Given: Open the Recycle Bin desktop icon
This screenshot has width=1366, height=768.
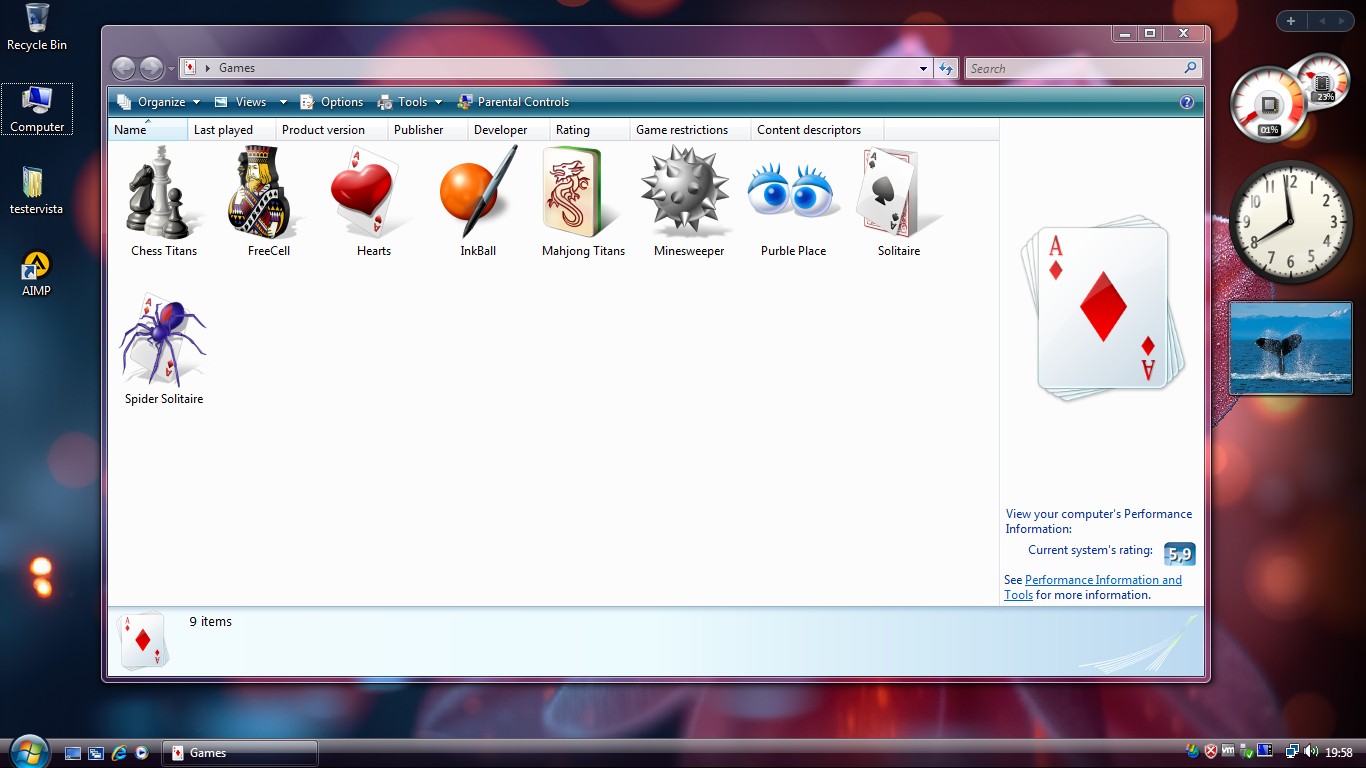Looking at the screenshot, I should (x=37, y=27).
